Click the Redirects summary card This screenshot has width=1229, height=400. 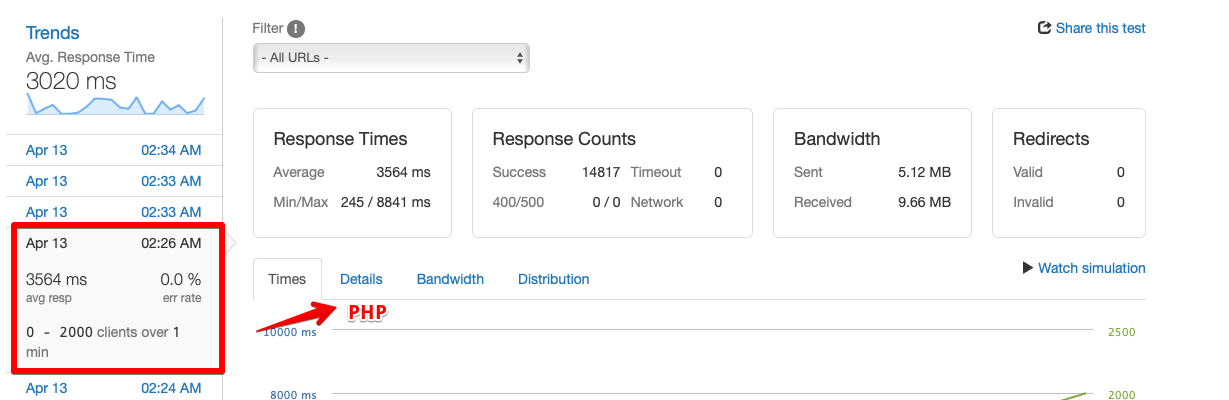1068,173
